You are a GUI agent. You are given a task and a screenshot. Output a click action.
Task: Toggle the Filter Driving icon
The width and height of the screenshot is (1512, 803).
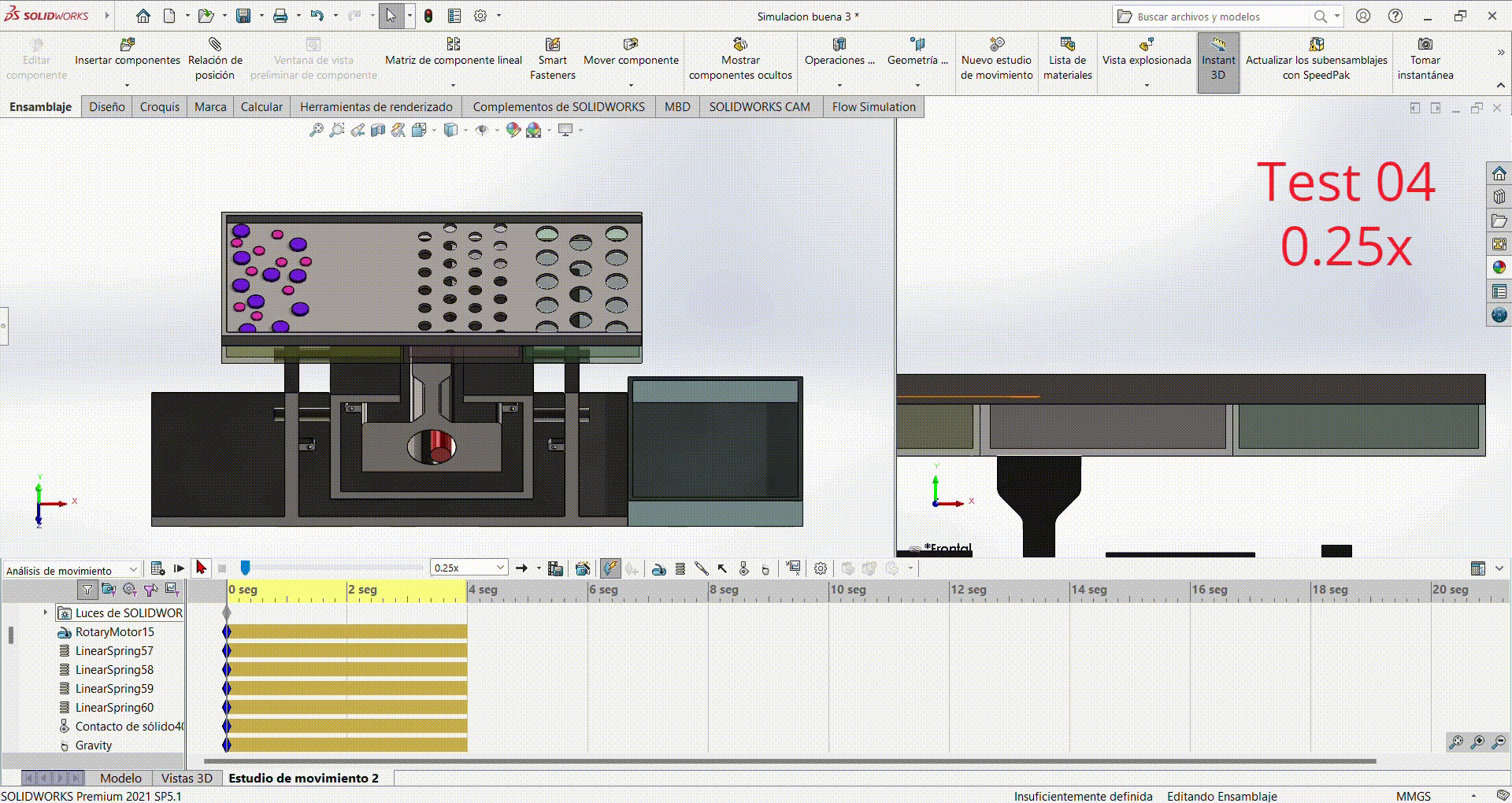click(x=130, y=590)
